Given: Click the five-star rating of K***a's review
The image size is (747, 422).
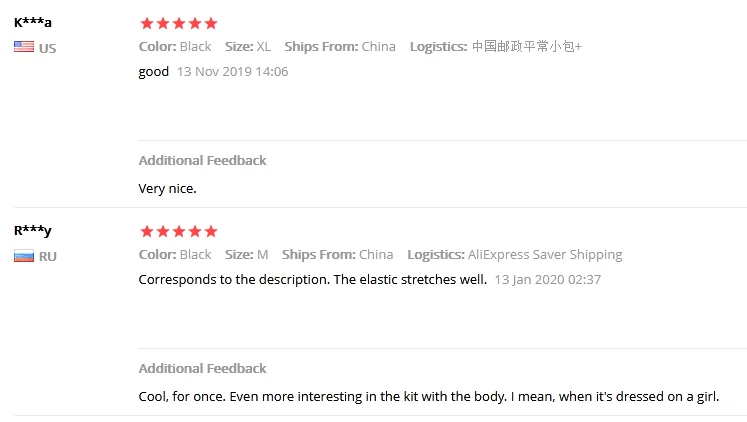Looking at the screenshot, I should [179, 23].
